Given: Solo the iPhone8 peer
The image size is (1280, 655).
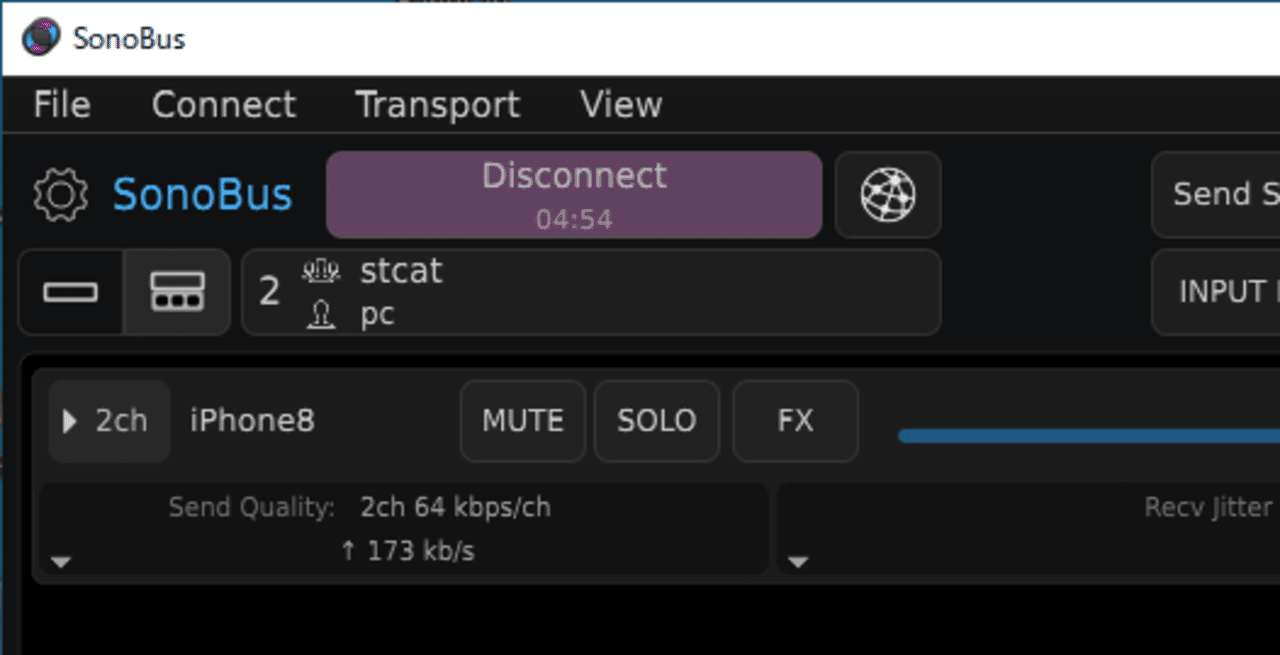Looking at the screenshot, I should click(x=657, y=421).
